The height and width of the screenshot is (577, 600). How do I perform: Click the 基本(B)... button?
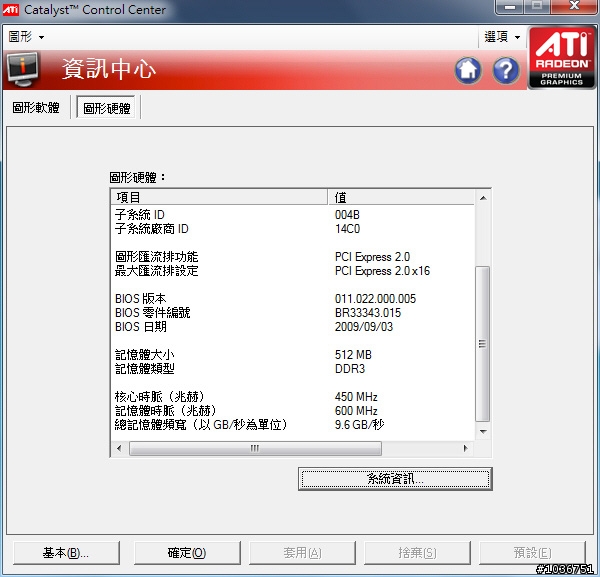click(x=66, y=553)
